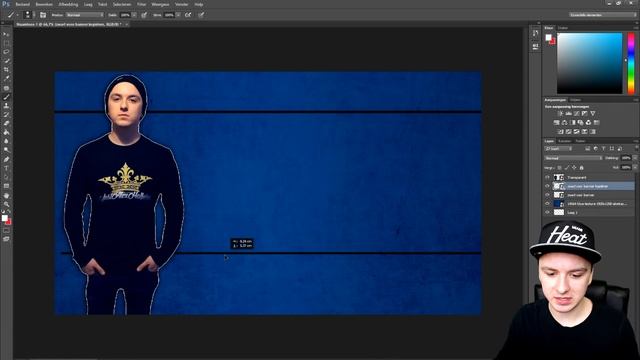Select the Crop tool
The width and height of the screenshot is (640, 360).
(x=6, y=70)
